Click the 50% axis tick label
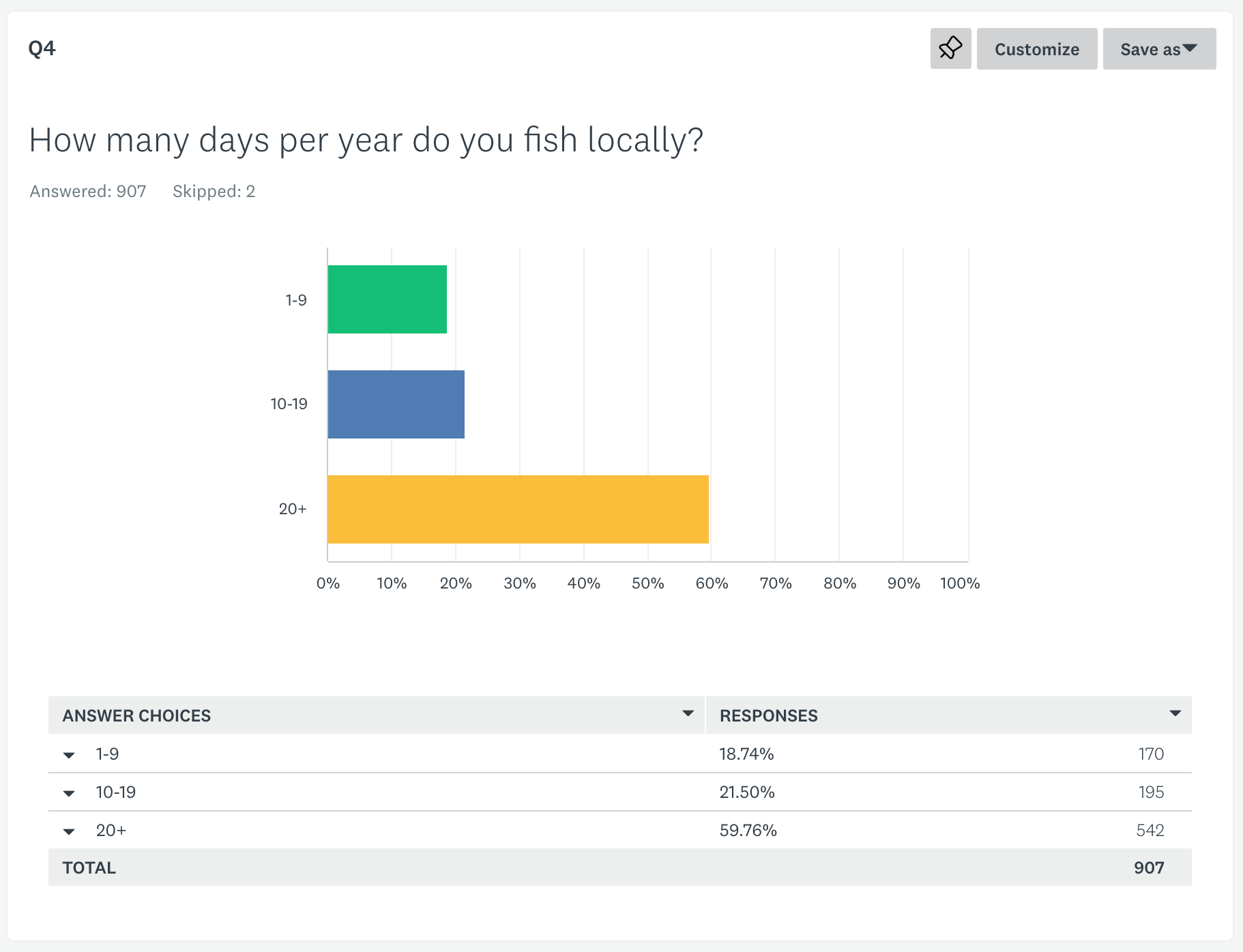Screen dimensions: 1243x952 648,583
